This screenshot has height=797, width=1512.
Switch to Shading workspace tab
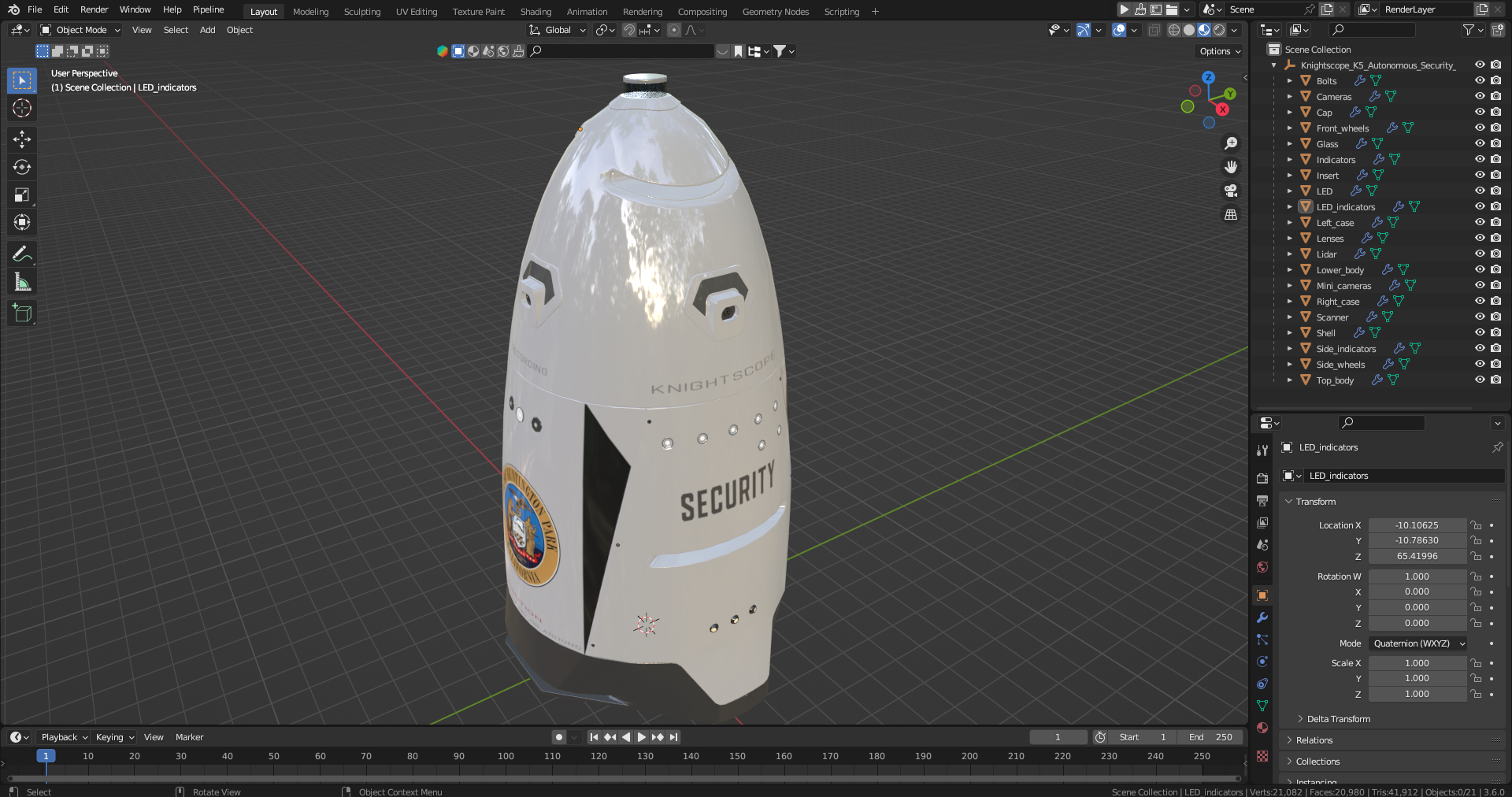pyautogui.click(x=535, y=12)
